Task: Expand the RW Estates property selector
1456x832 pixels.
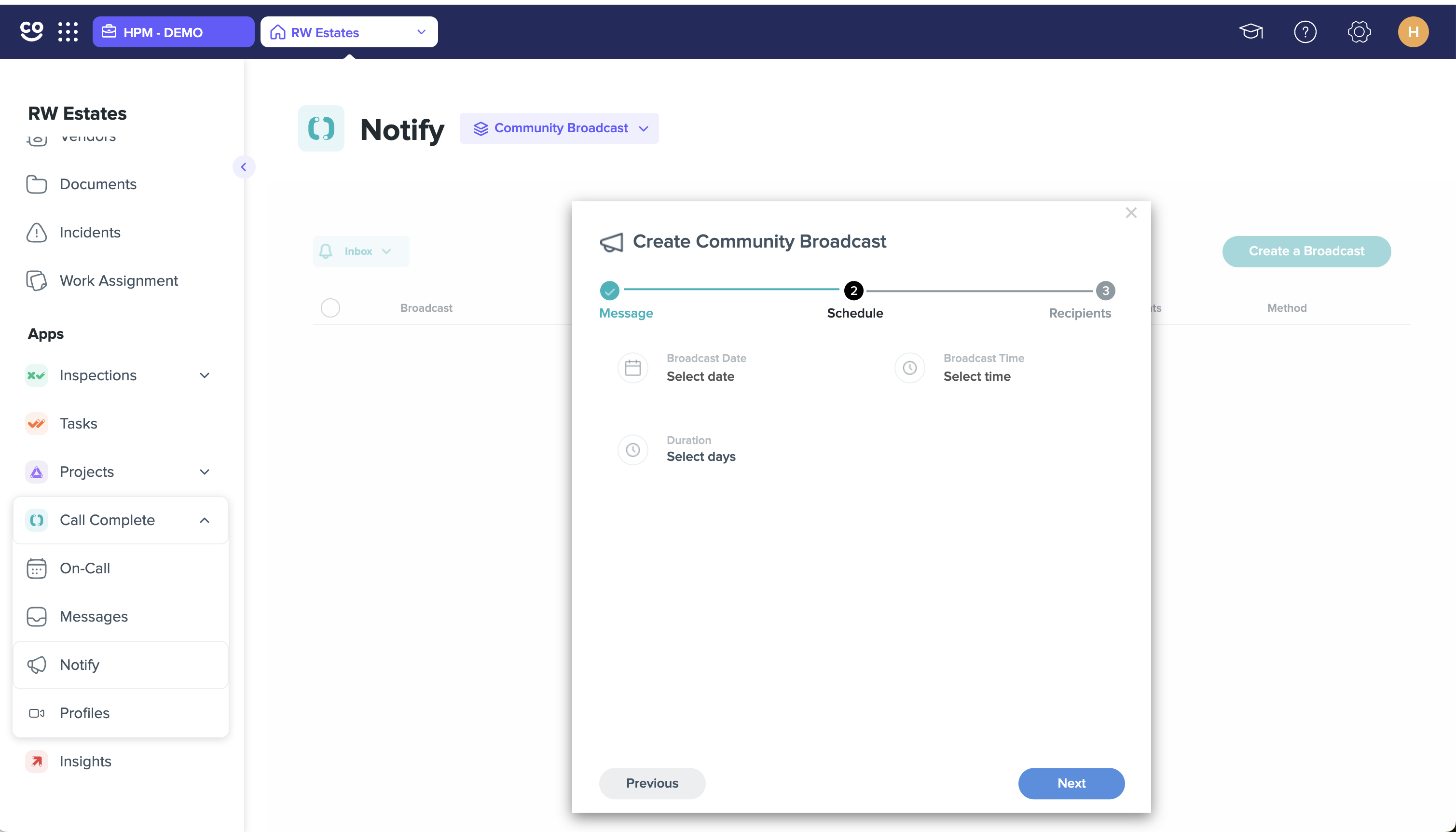Action: (349, 32)
